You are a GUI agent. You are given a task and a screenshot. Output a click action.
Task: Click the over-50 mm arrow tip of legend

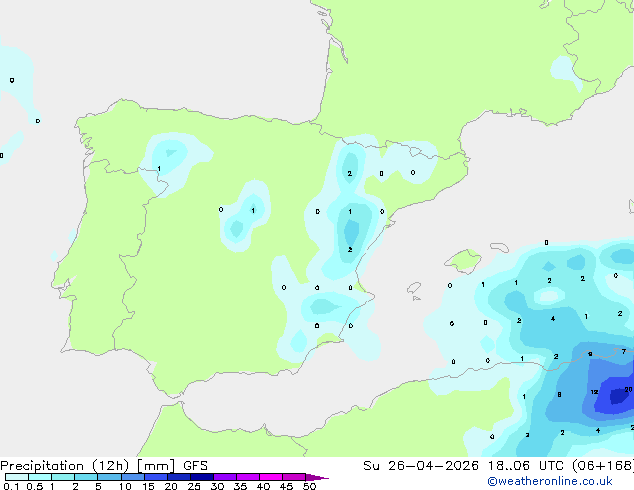click(x=317, y=477)
